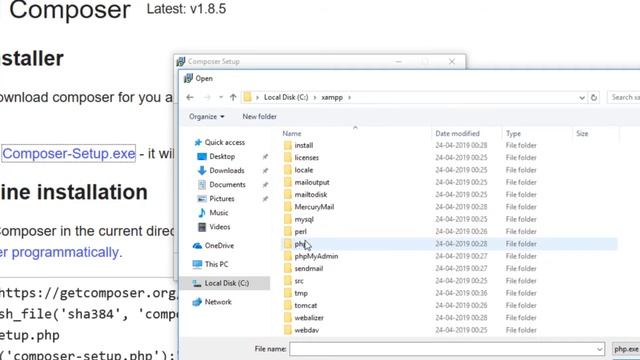
Task: Click Local Disk (C:) breadcrumb in address bar
Action: tap(286, 97)
